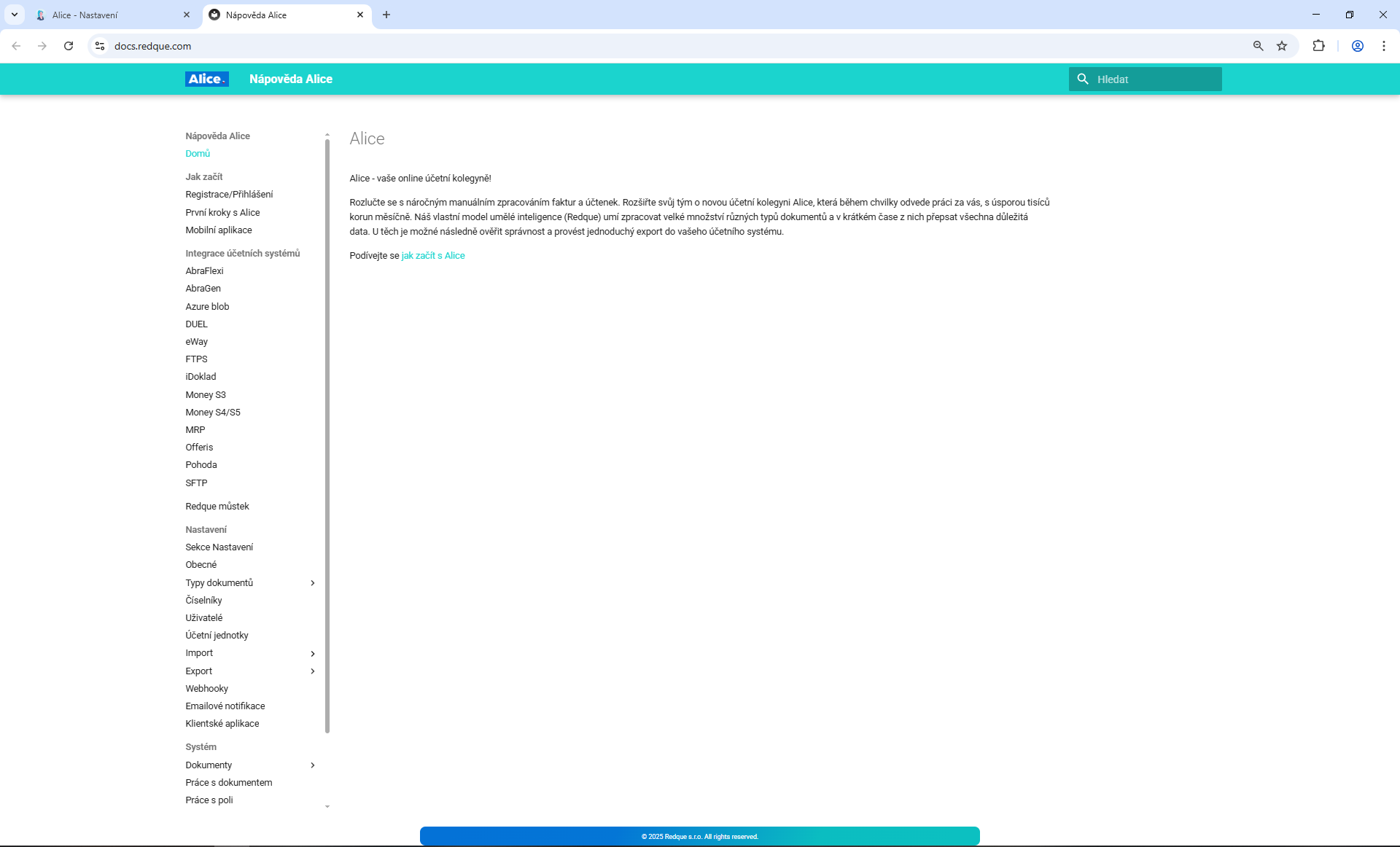Click the sidebar scrollbar thumb
This screenshot has width=1400, height=847.
(327, 436)
